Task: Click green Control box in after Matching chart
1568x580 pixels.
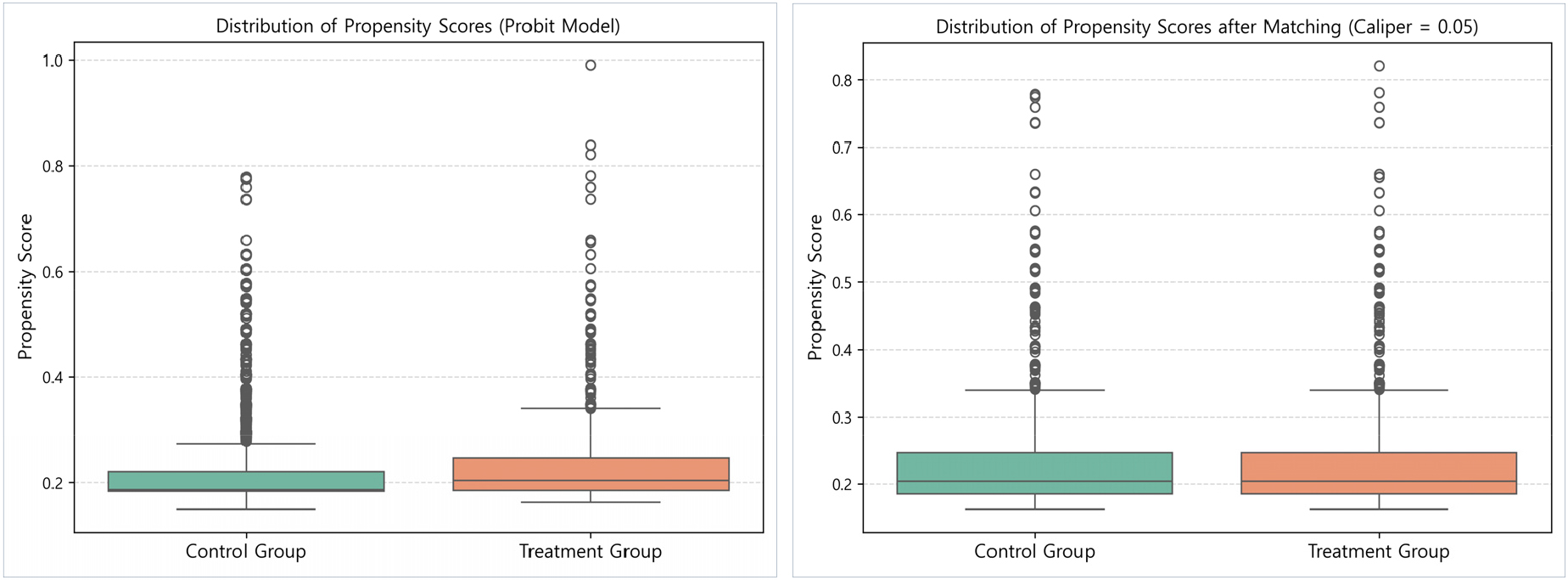Action: point(1034,472)
